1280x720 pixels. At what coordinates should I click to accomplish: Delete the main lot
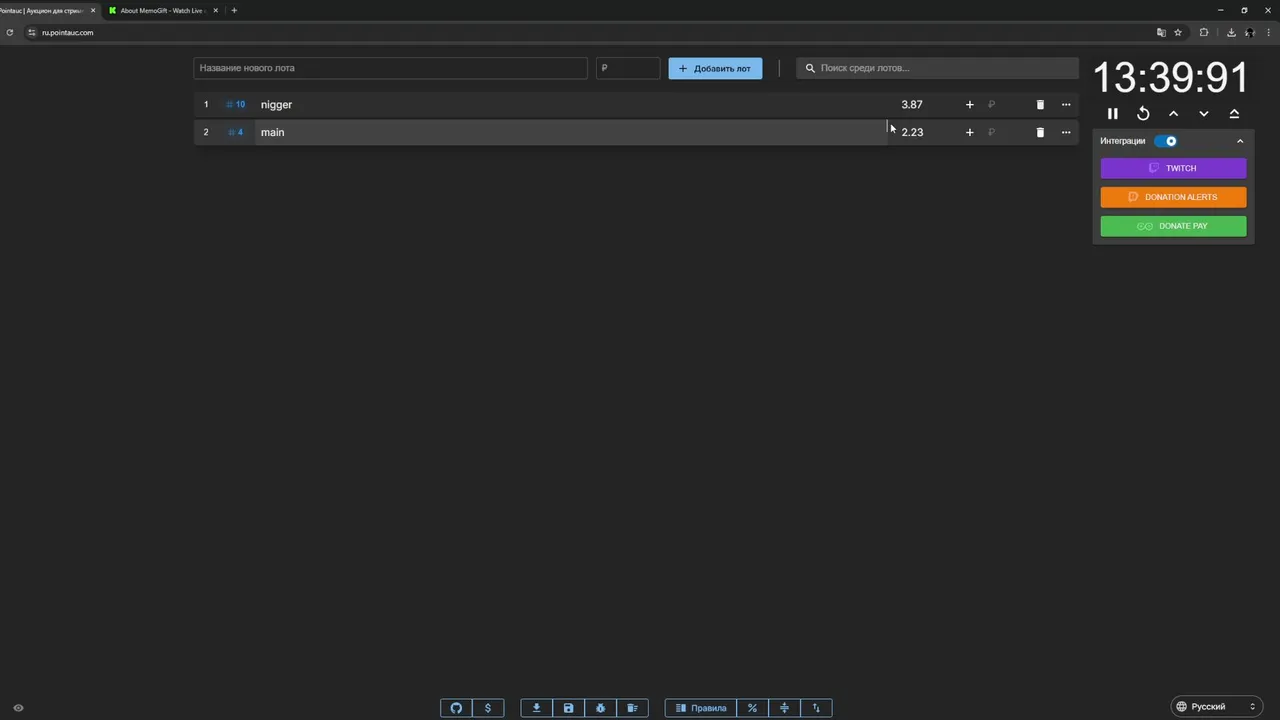[1040, 132]
